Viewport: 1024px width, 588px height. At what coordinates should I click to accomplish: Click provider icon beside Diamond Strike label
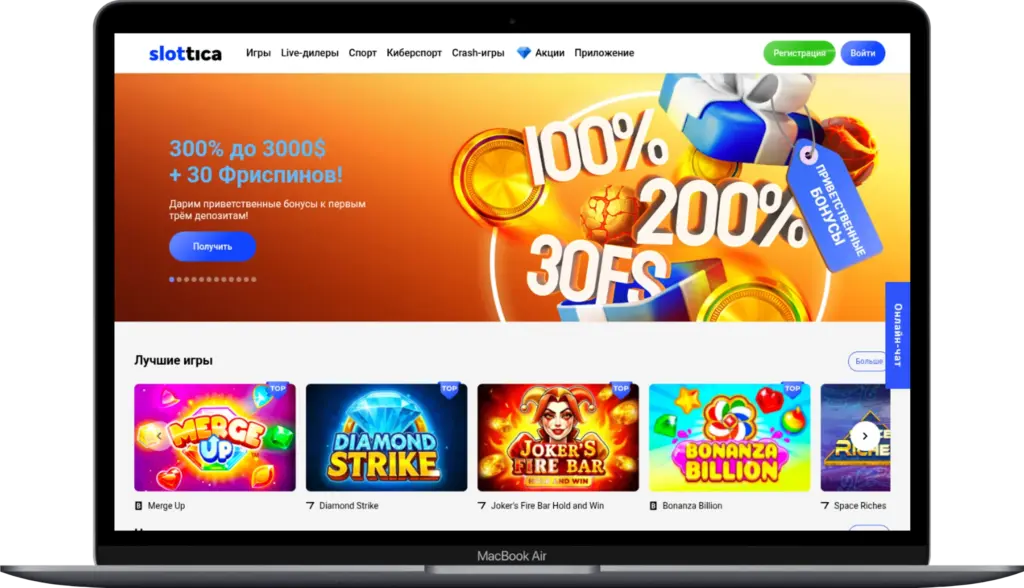click(x=310, y=506)
